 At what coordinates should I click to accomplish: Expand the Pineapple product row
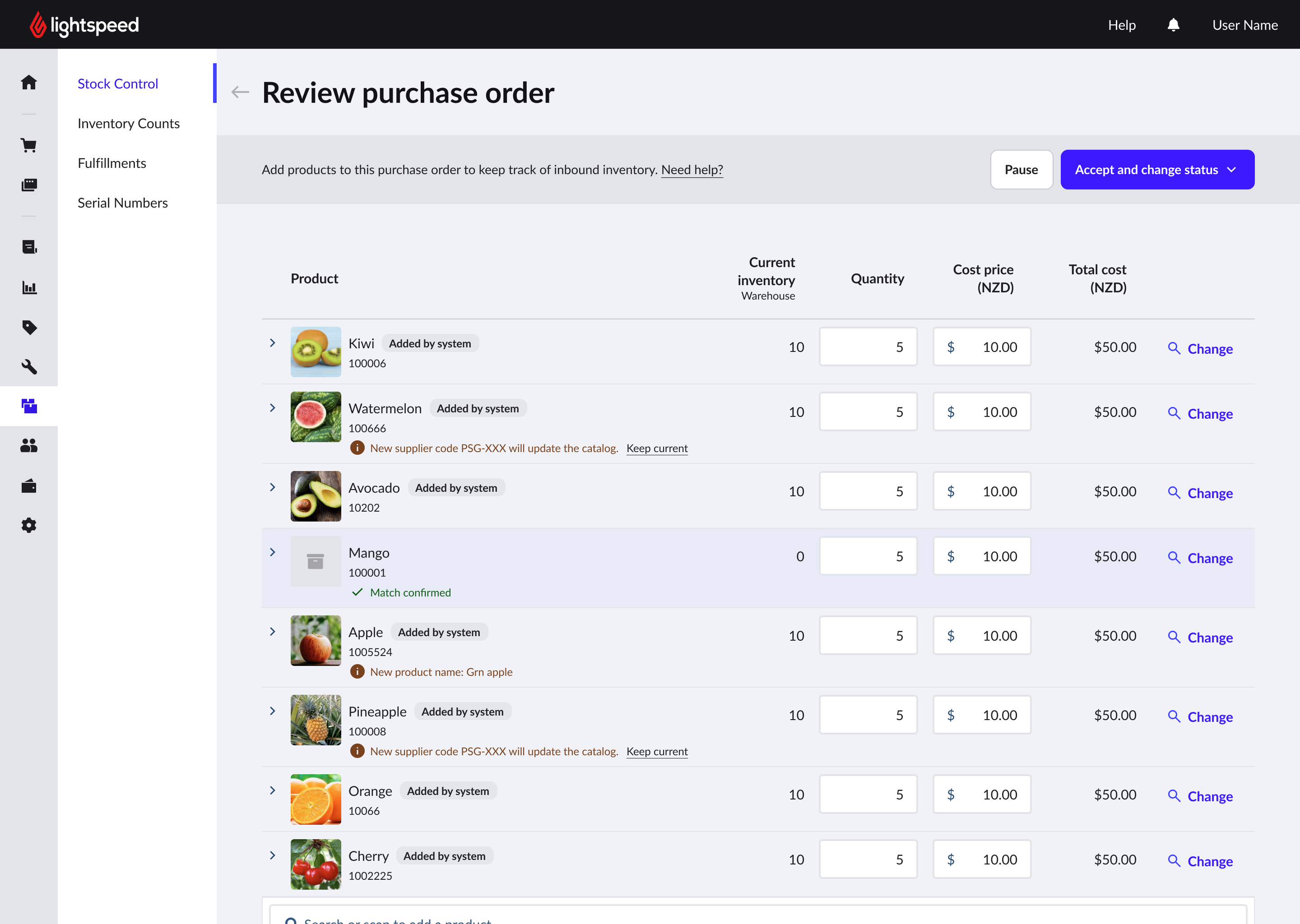click(x=273, y=711)
